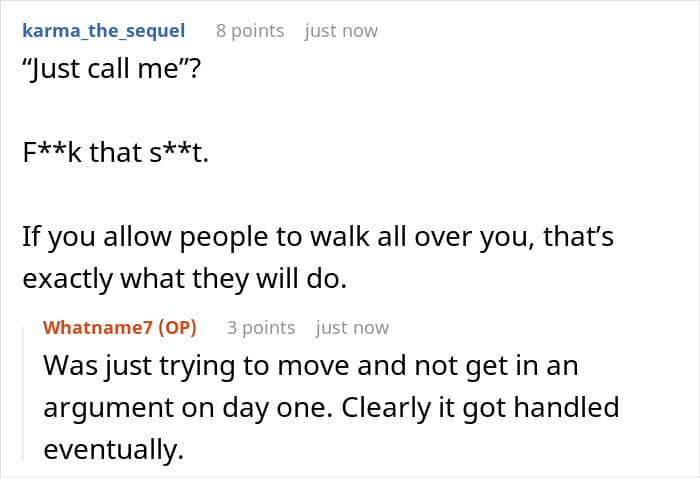The height and width of the screenshot is (478, 700).
Task: Click the top comment's "just now" timestamp
Action: [341, 30]
